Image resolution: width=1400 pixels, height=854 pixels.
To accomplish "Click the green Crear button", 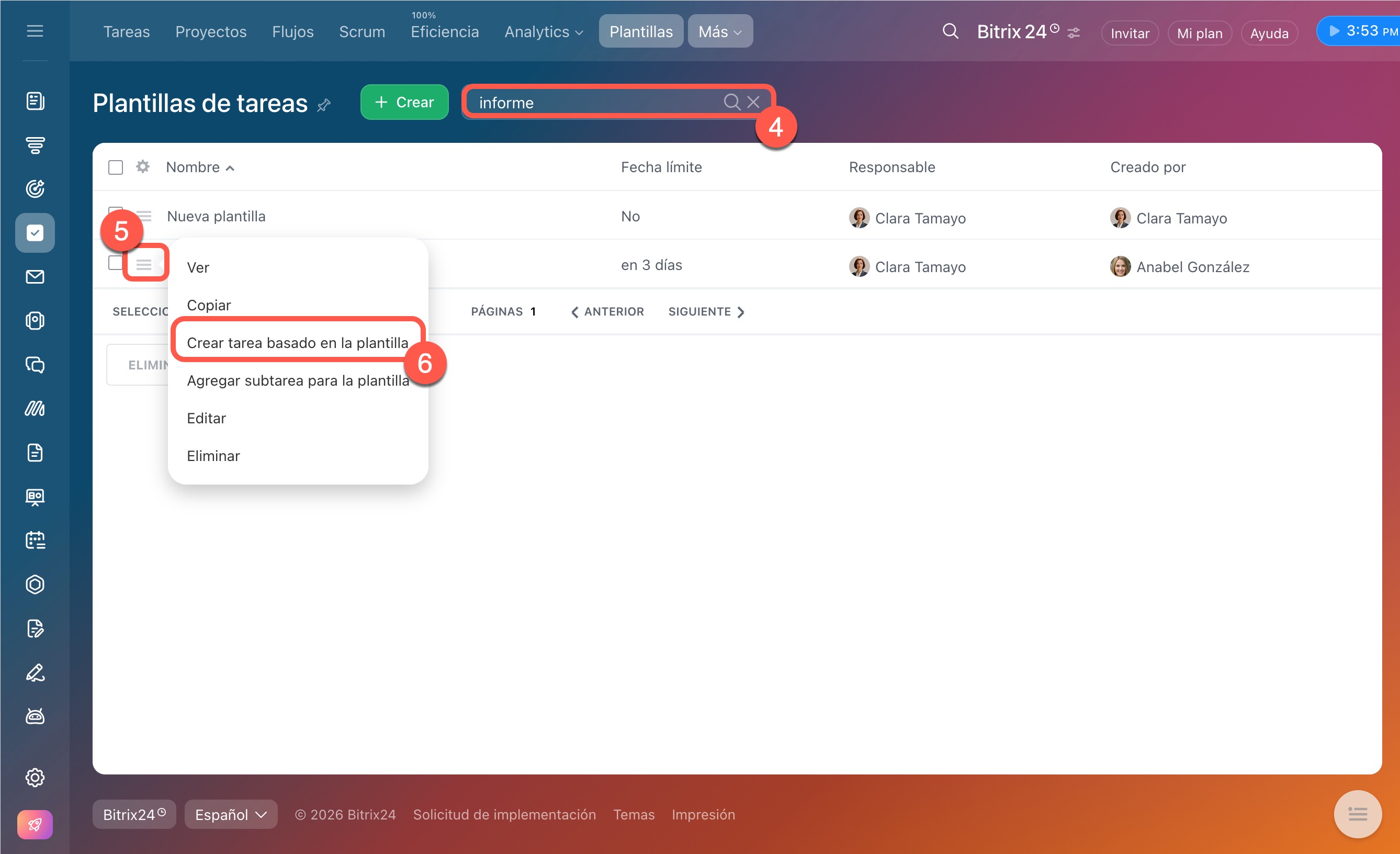I will [x=404, y=102].
